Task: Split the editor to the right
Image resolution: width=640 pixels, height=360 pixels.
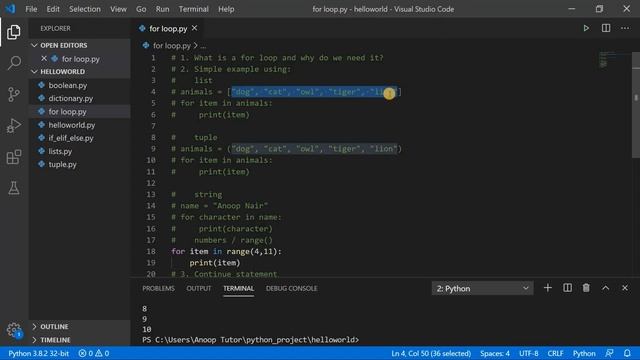Action: pyautogui.click(x=606, y=28)
